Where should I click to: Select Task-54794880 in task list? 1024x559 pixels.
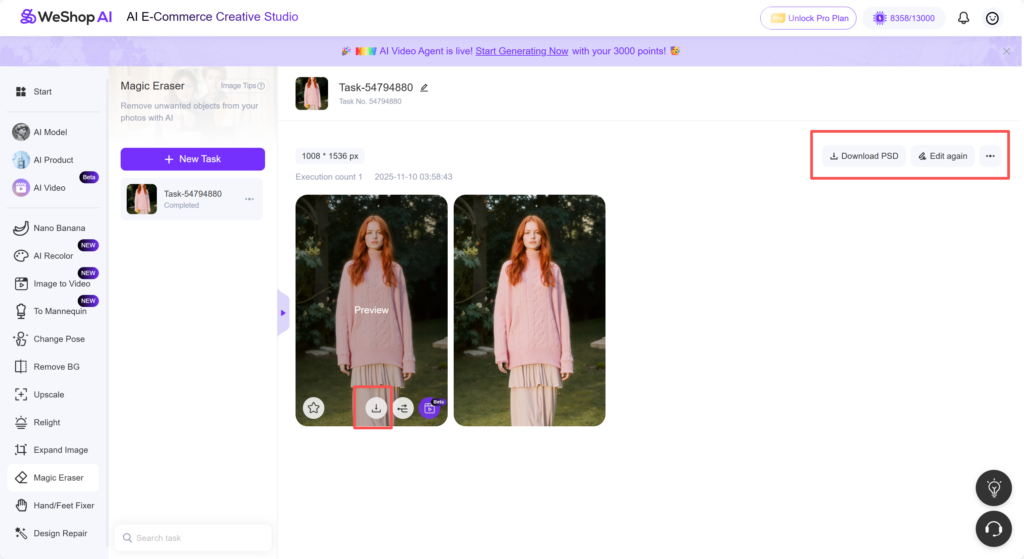tap(192, 199)
